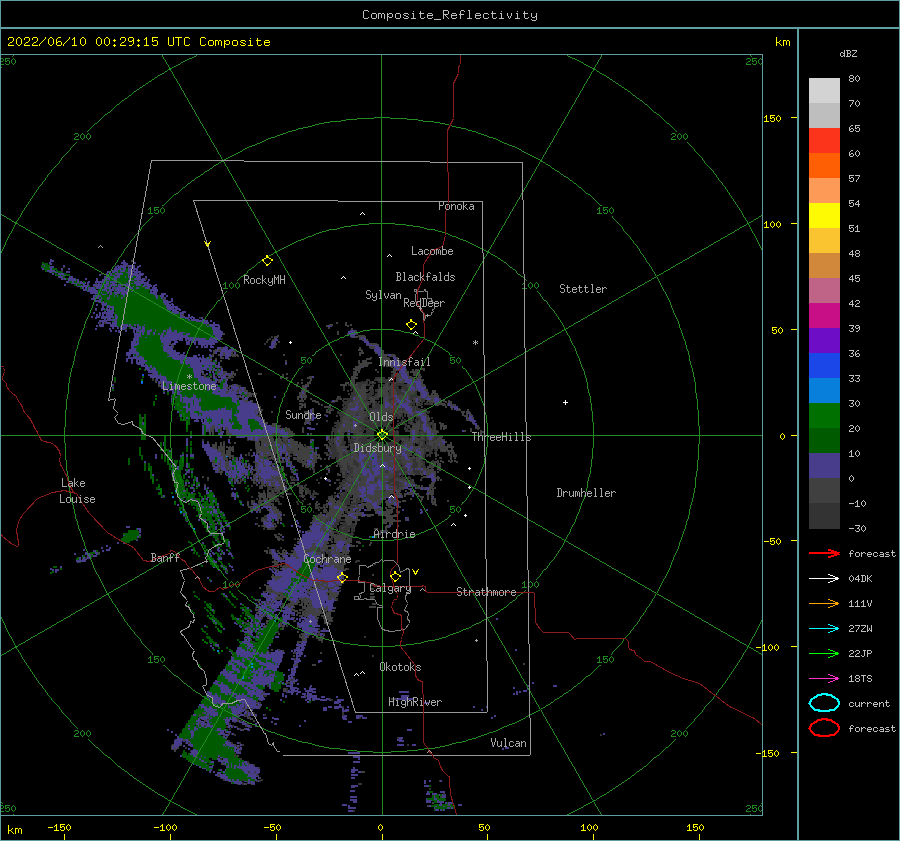Click the Calgary city label
The image size is (900, 841).
coord(390,588)
